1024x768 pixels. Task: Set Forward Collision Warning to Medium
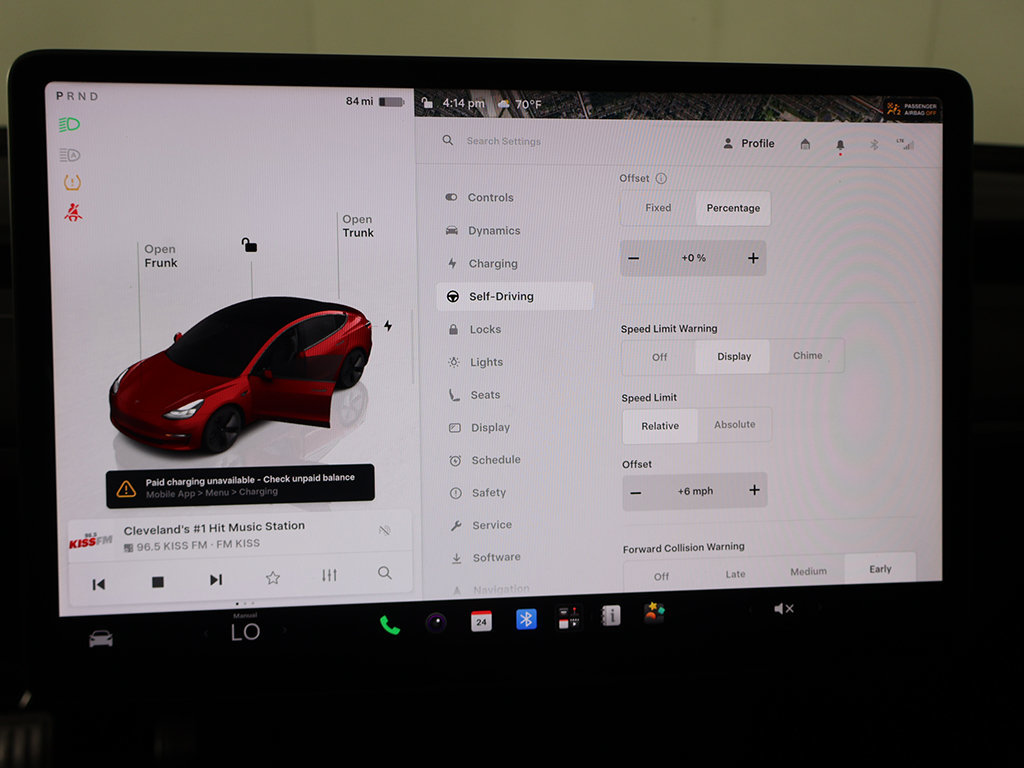click(x=808, y=571)
